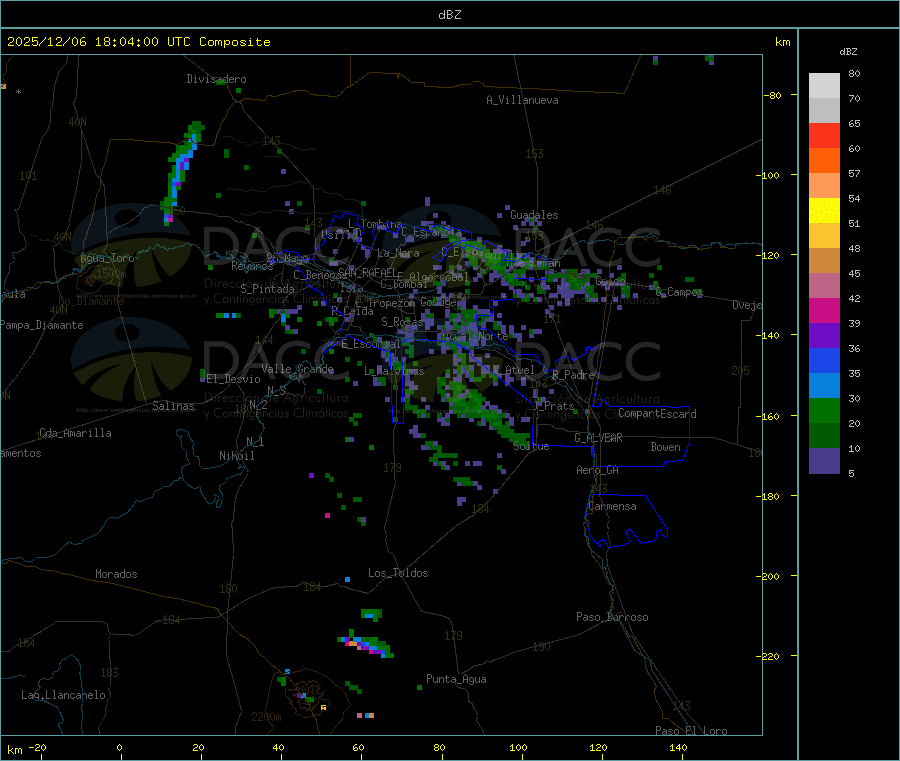Pick the 45 dBZ brown legend swatch
The height and width of the screenshot is (761, 900).
tap(824, 261)
